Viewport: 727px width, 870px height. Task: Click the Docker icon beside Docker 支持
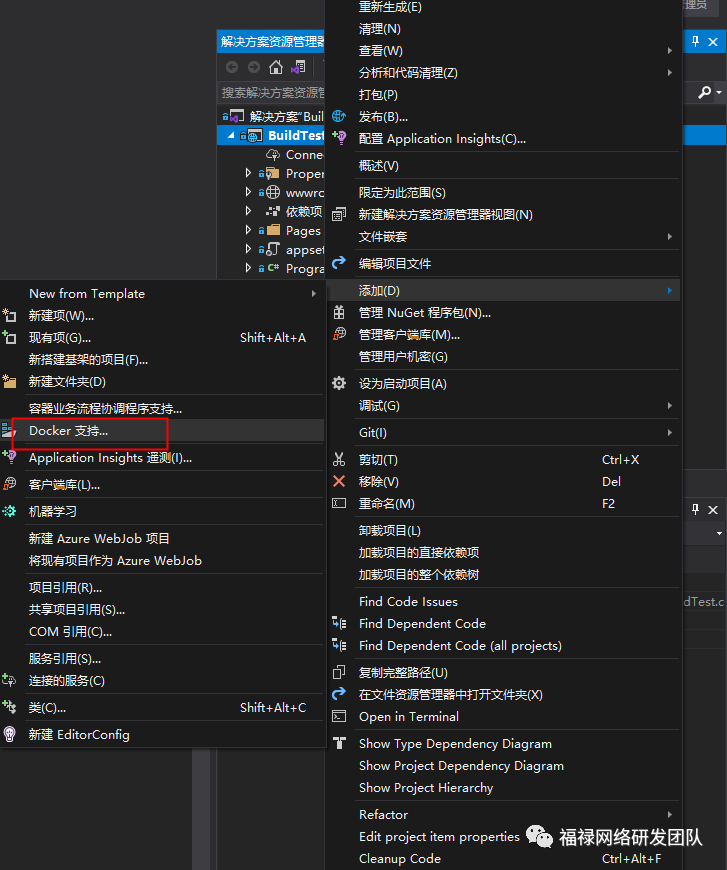click(x=7, y=430)
